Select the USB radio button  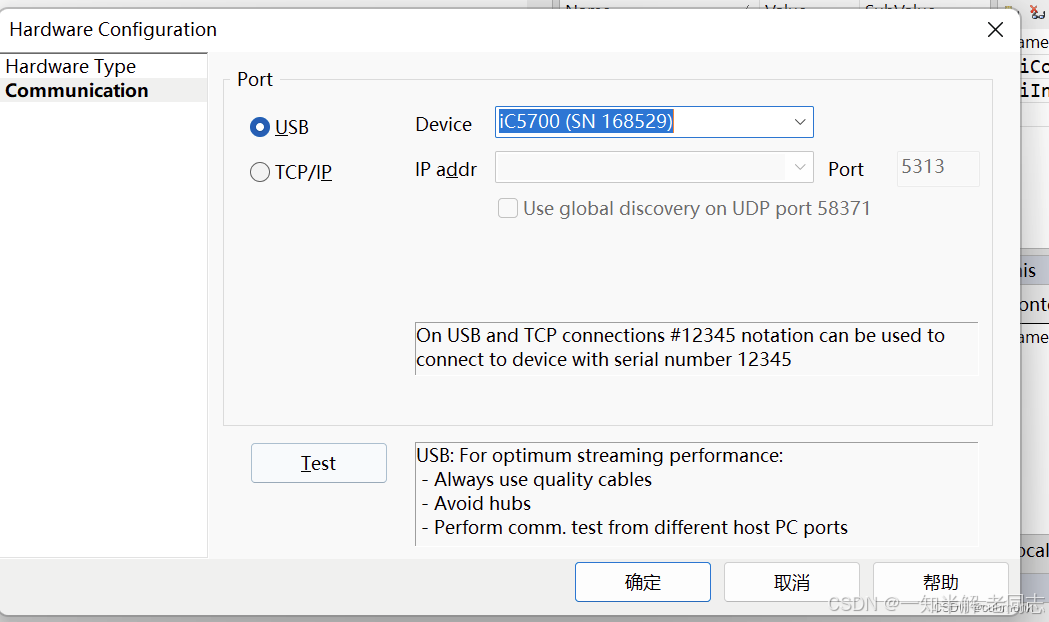pyautogui.click(x=260, y=127)
